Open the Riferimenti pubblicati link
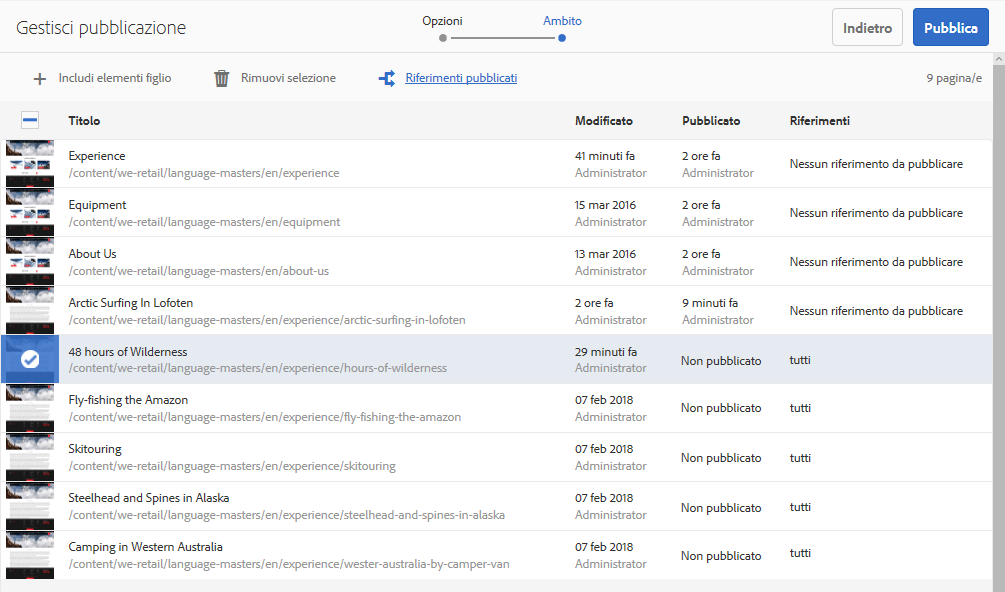The width and height of the screenshot is (1005, 592). (461, 78)
